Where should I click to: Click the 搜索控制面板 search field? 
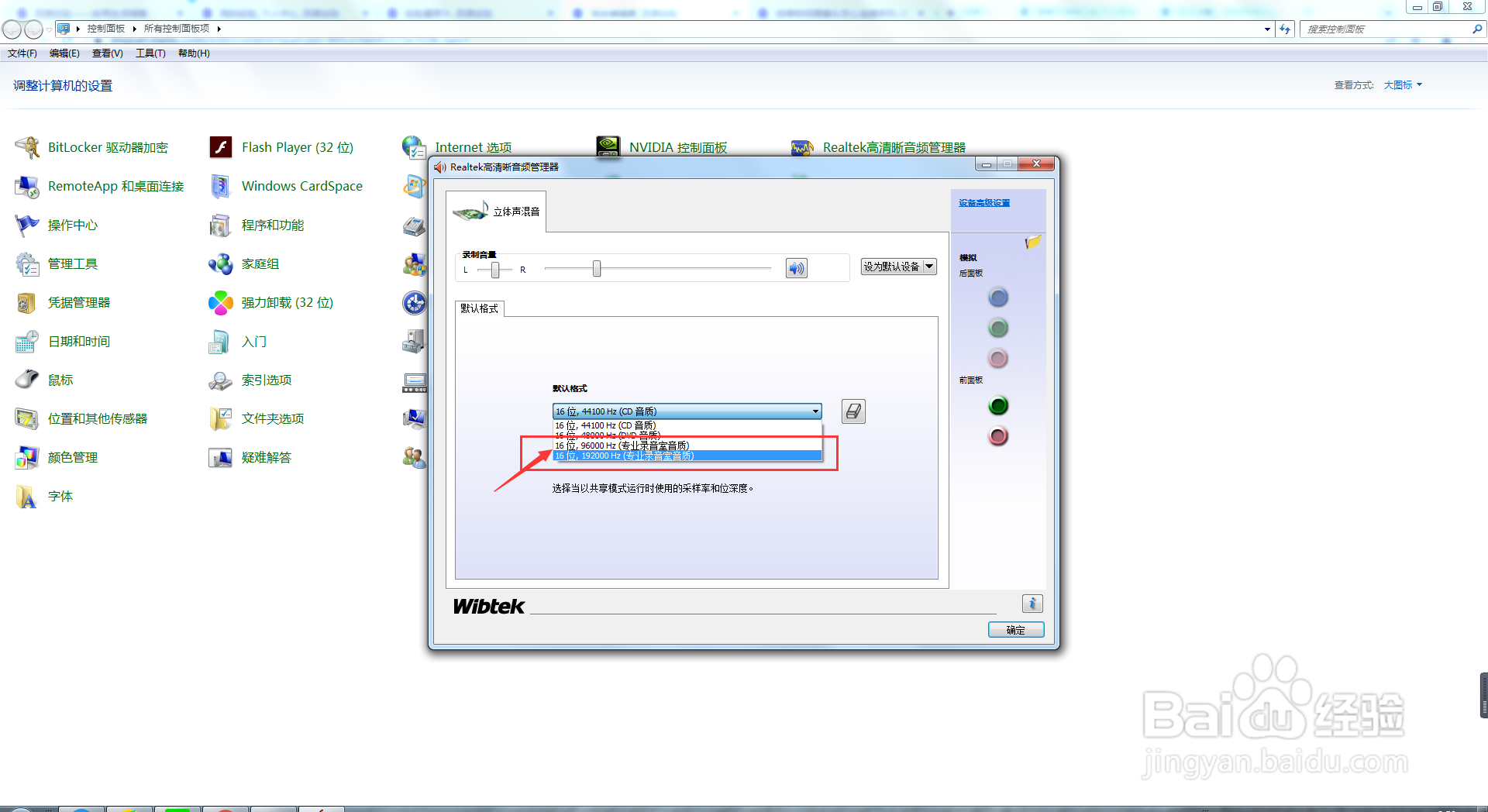(x=1387, y=29)
